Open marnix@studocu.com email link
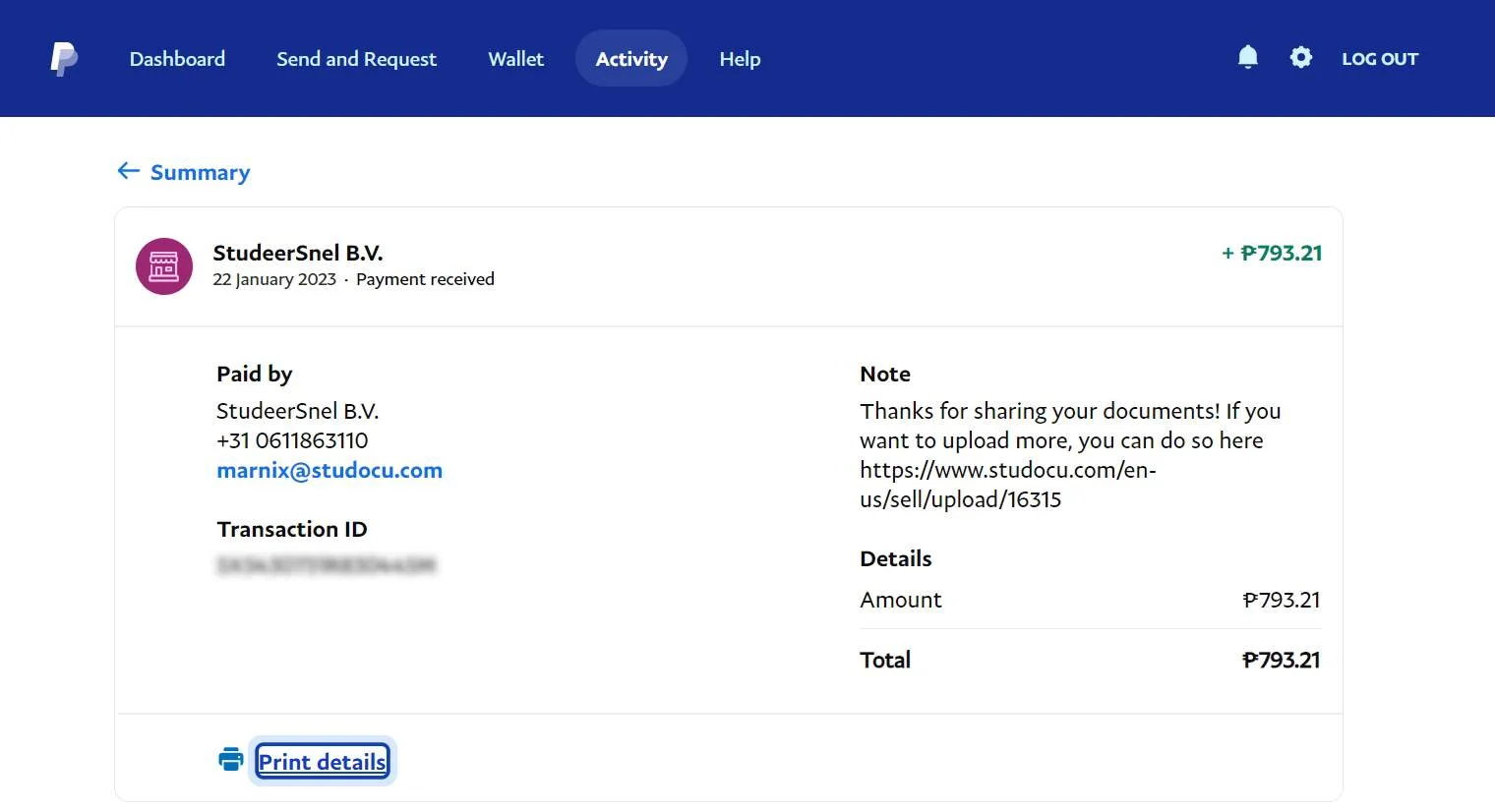Screen dimensions: 1495x812 [x=329, y=470]
